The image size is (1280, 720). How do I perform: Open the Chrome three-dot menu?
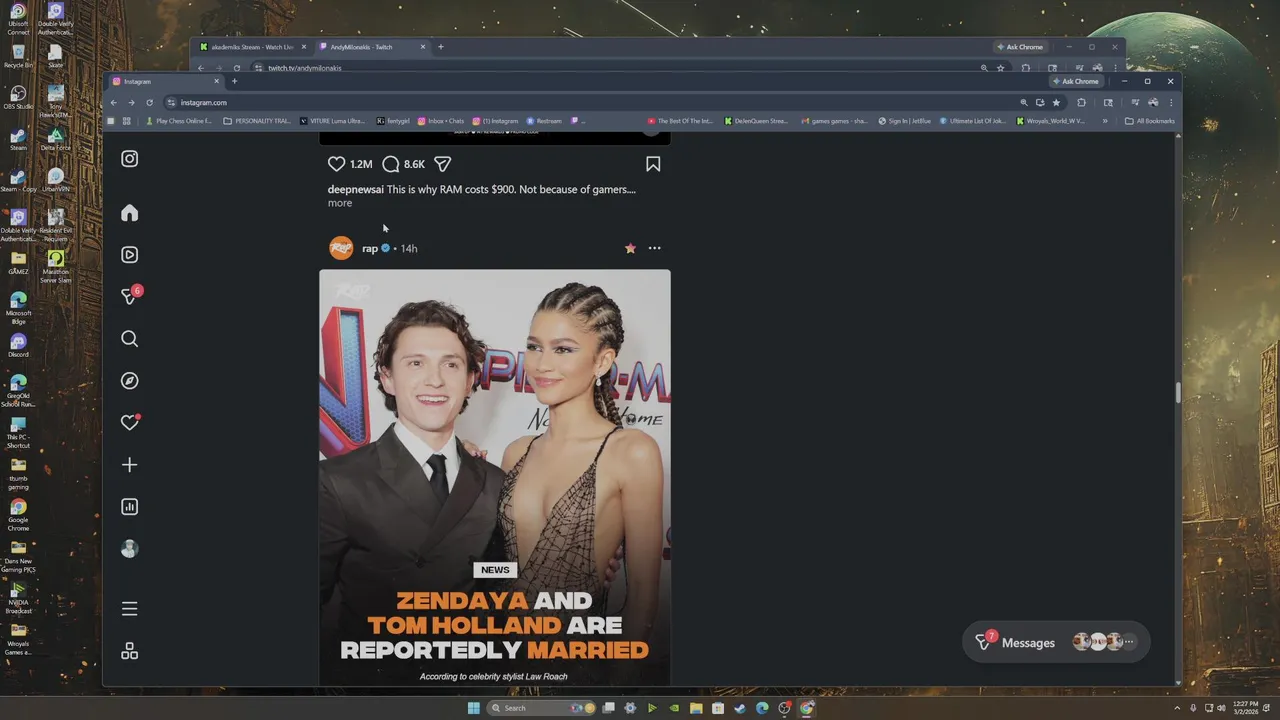pyautogui.click(x=1171, y=102)
